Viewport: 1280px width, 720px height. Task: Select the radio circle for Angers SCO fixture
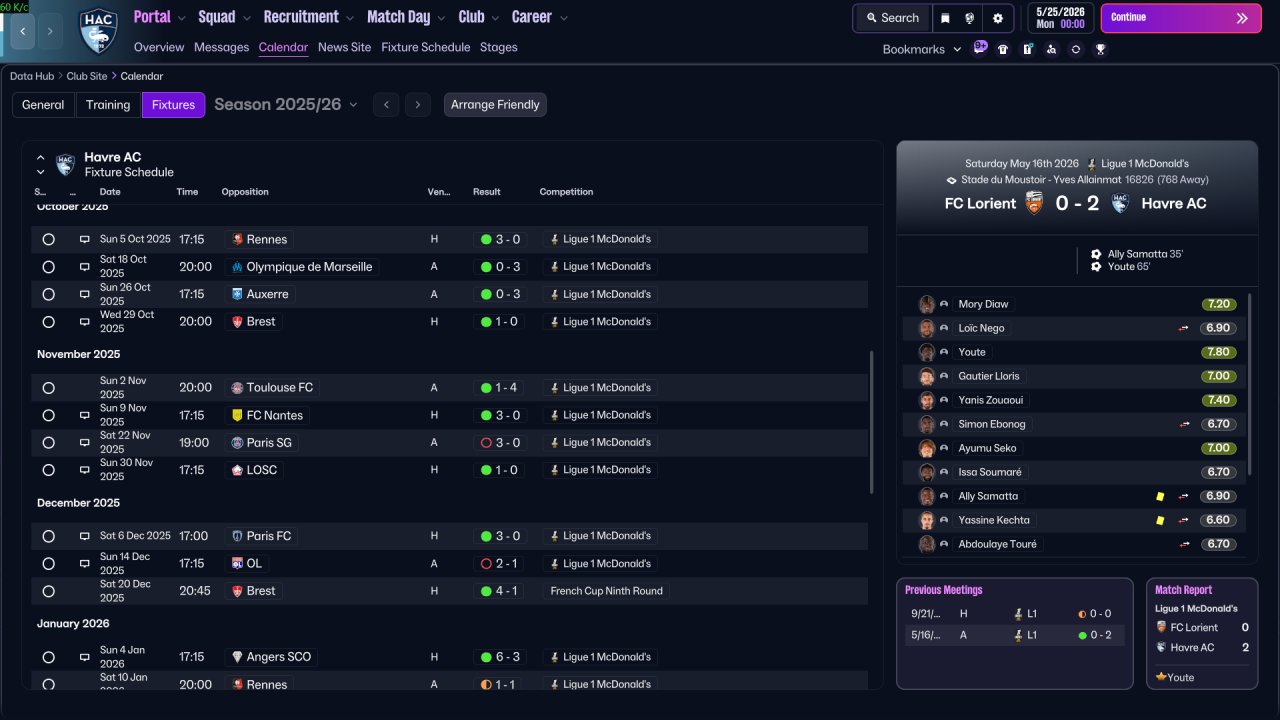click(48, 657)
